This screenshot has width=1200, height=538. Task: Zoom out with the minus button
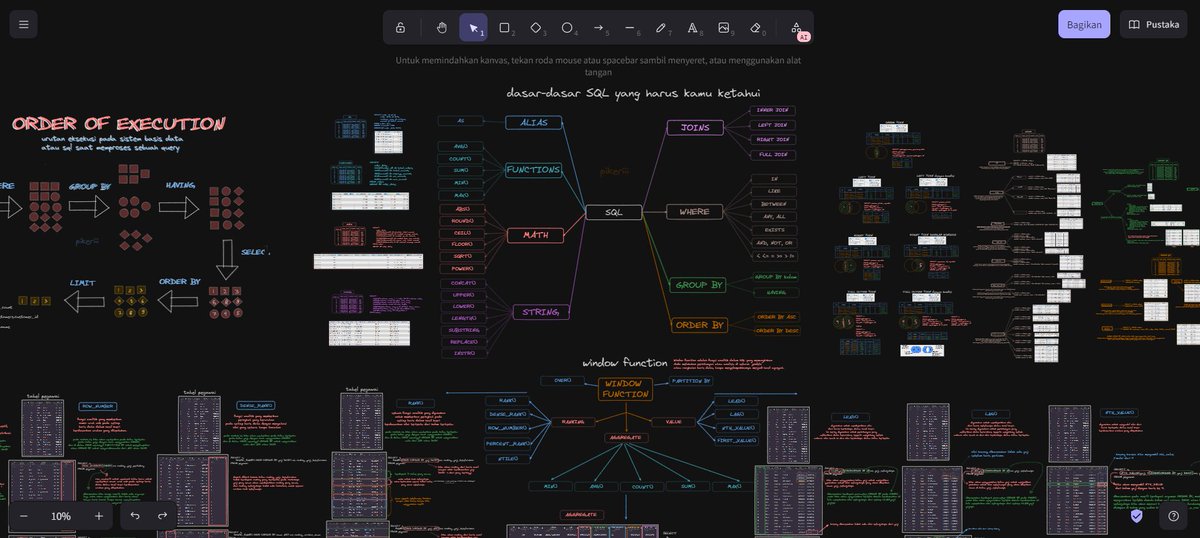[23, 516]
